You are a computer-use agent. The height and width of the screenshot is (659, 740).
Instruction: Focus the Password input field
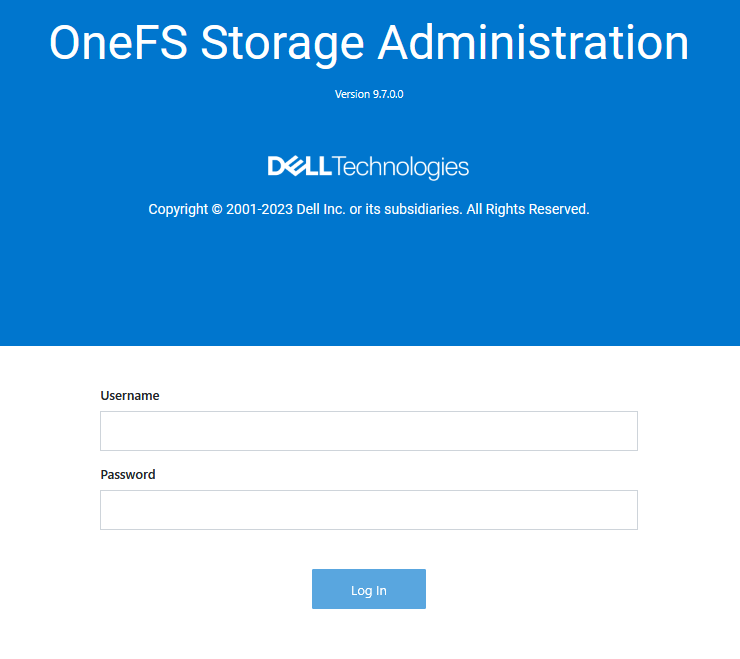pos(368,510)
